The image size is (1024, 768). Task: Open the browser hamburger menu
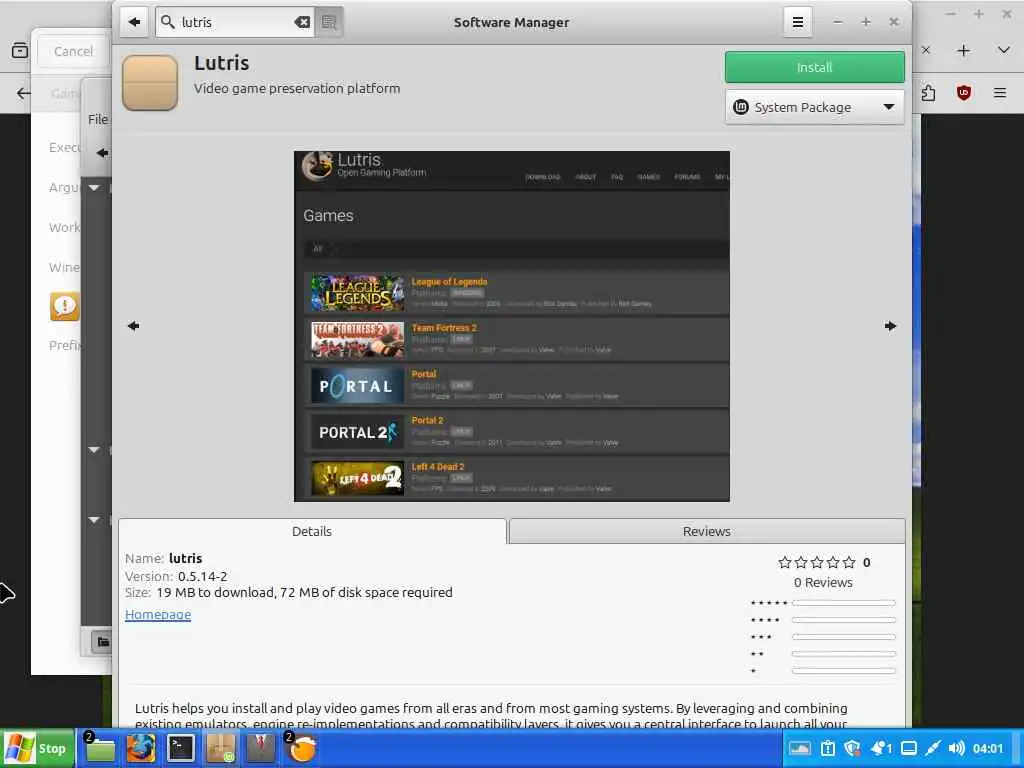(1000, 93)
